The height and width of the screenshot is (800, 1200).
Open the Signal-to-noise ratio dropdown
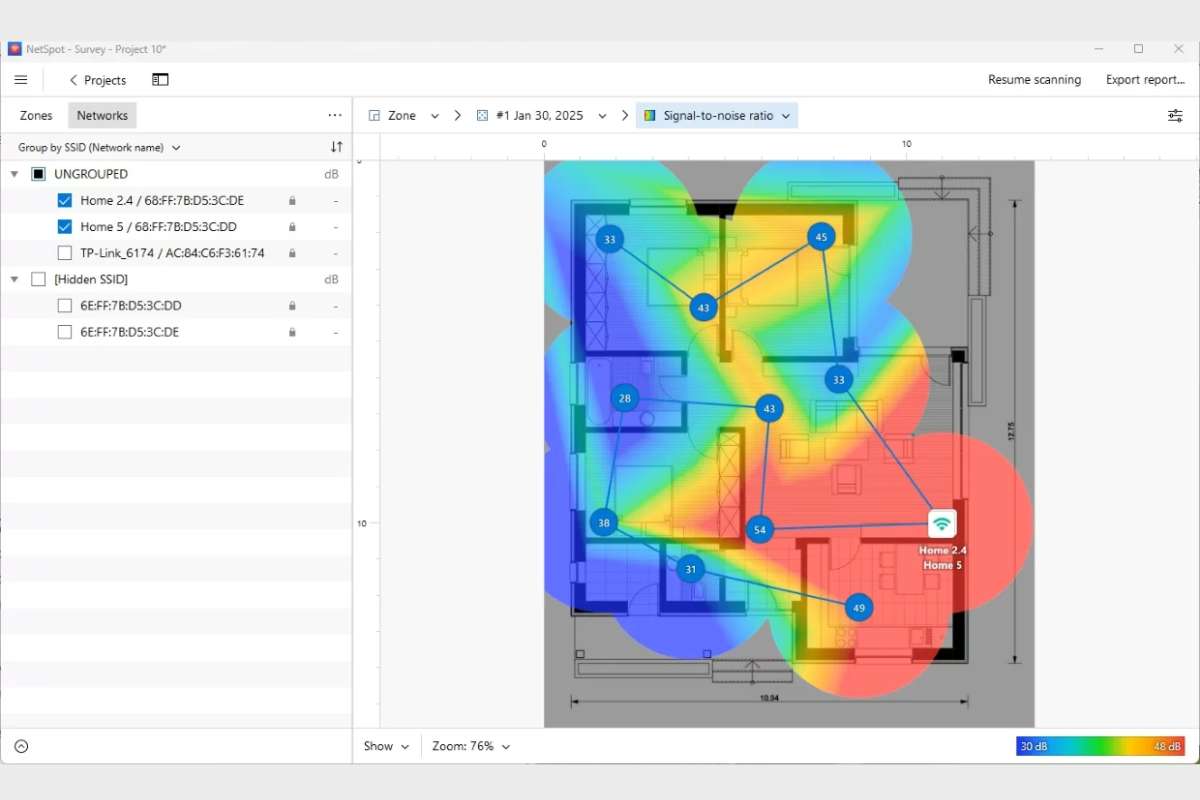pyautogui.click(x=717, y=116)
